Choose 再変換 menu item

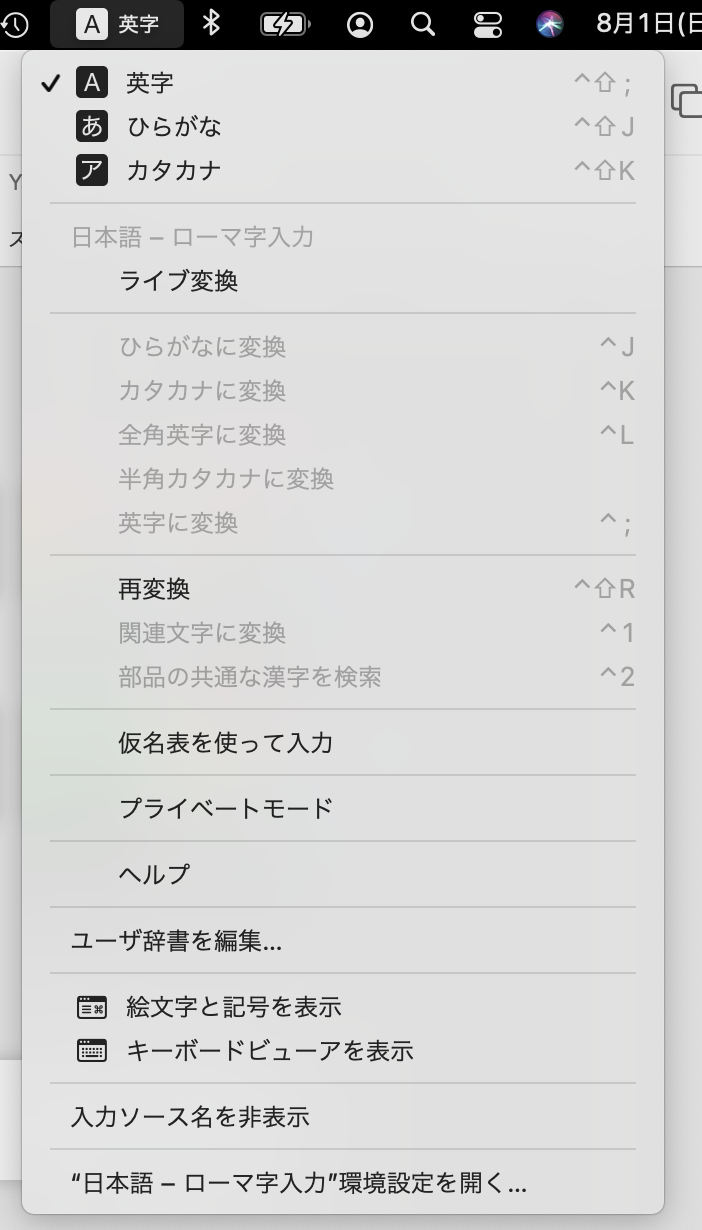154,589
